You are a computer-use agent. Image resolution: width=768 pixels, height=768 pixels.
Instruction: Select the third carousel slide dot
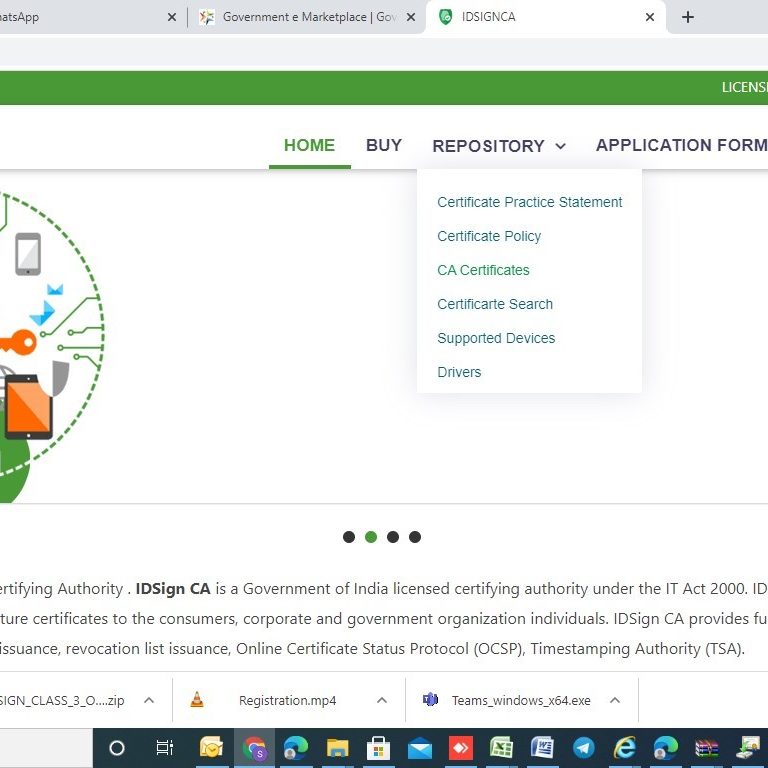tap(393, 537)
